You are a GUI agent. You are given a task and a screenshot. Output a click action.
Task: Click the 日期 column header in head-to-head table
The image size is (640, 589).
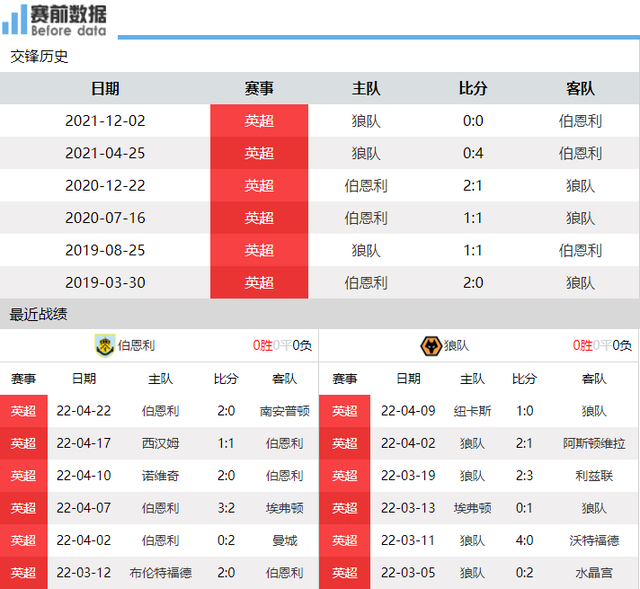tap(105, 88)
